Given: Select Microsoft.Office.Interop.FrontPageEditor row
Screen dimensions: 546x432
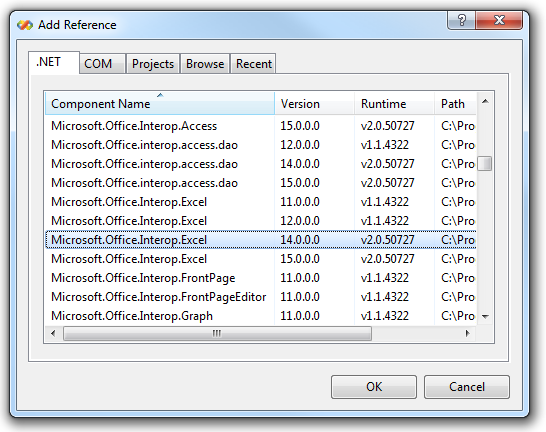Looking at the screenshot, I should coord(261,297).
